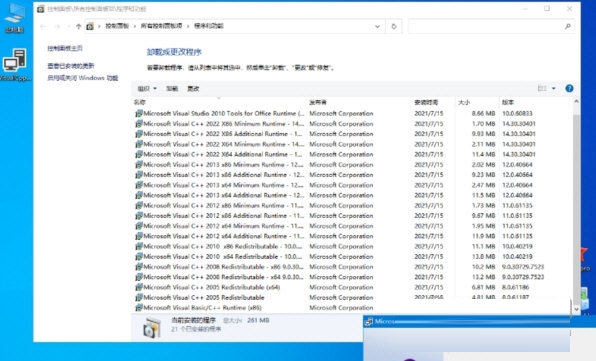Click icon of Visual Basic/C++ Runtime (x86)
Viewport: 596px width, 361px height.
click(139, 308)
